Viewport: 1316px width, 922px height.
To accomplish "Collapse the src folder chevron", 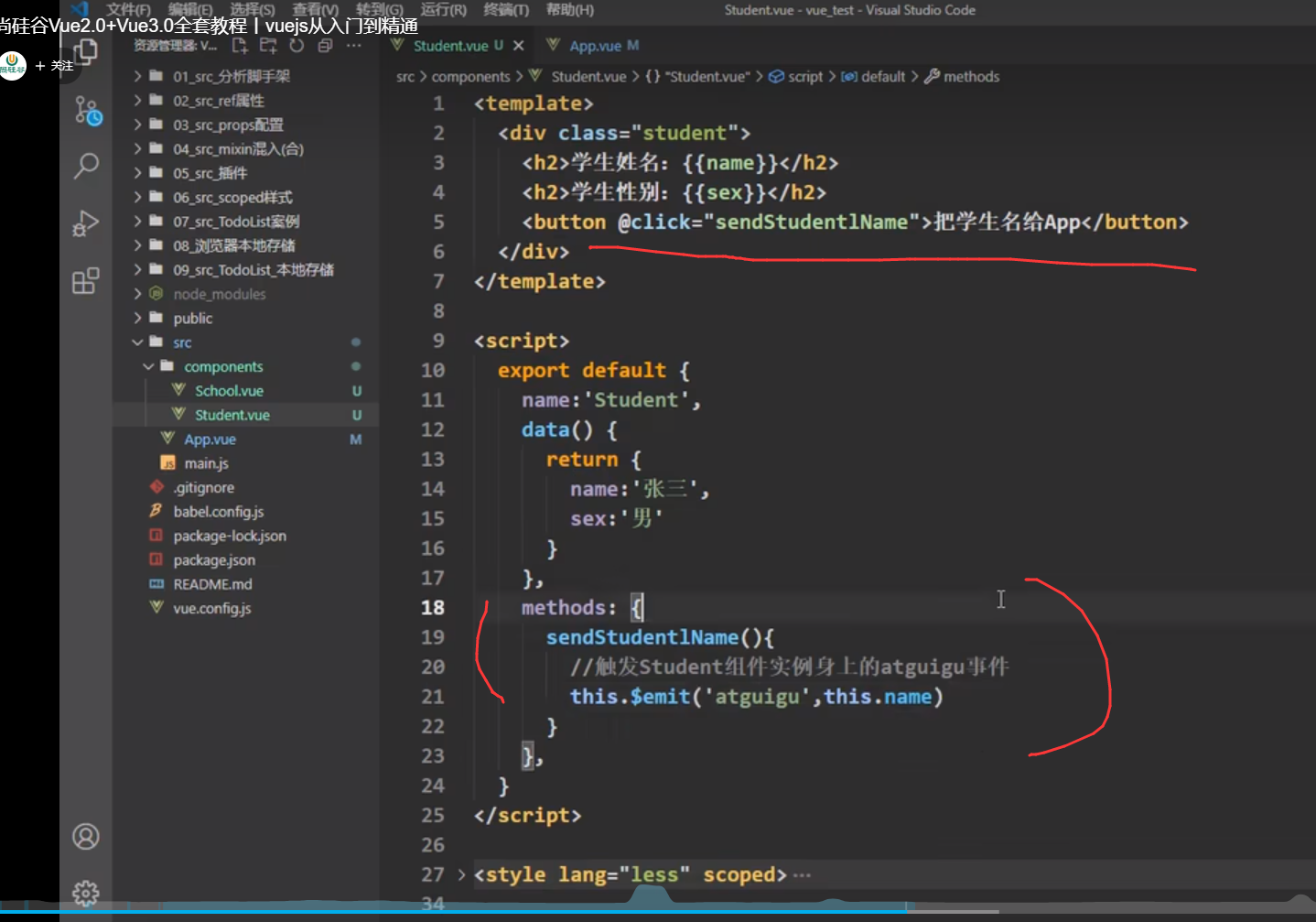I will click(137, 342).
